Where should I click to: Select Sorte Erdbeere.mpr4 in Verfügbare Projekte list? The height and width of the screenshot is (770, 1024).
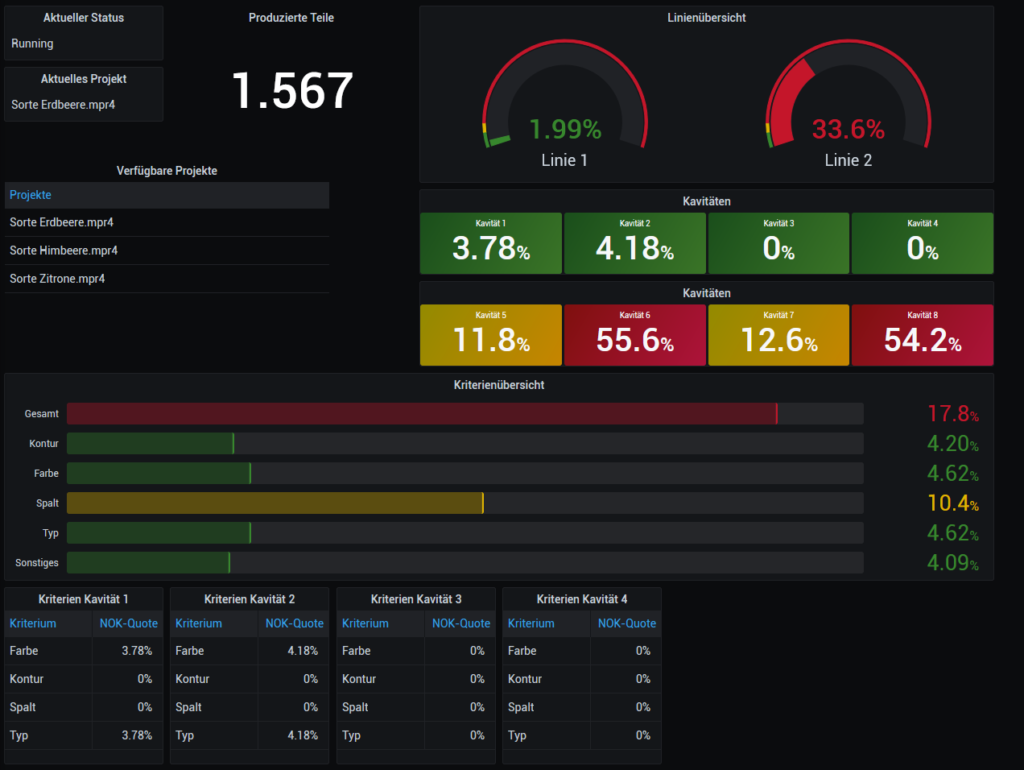coord(167,223)
